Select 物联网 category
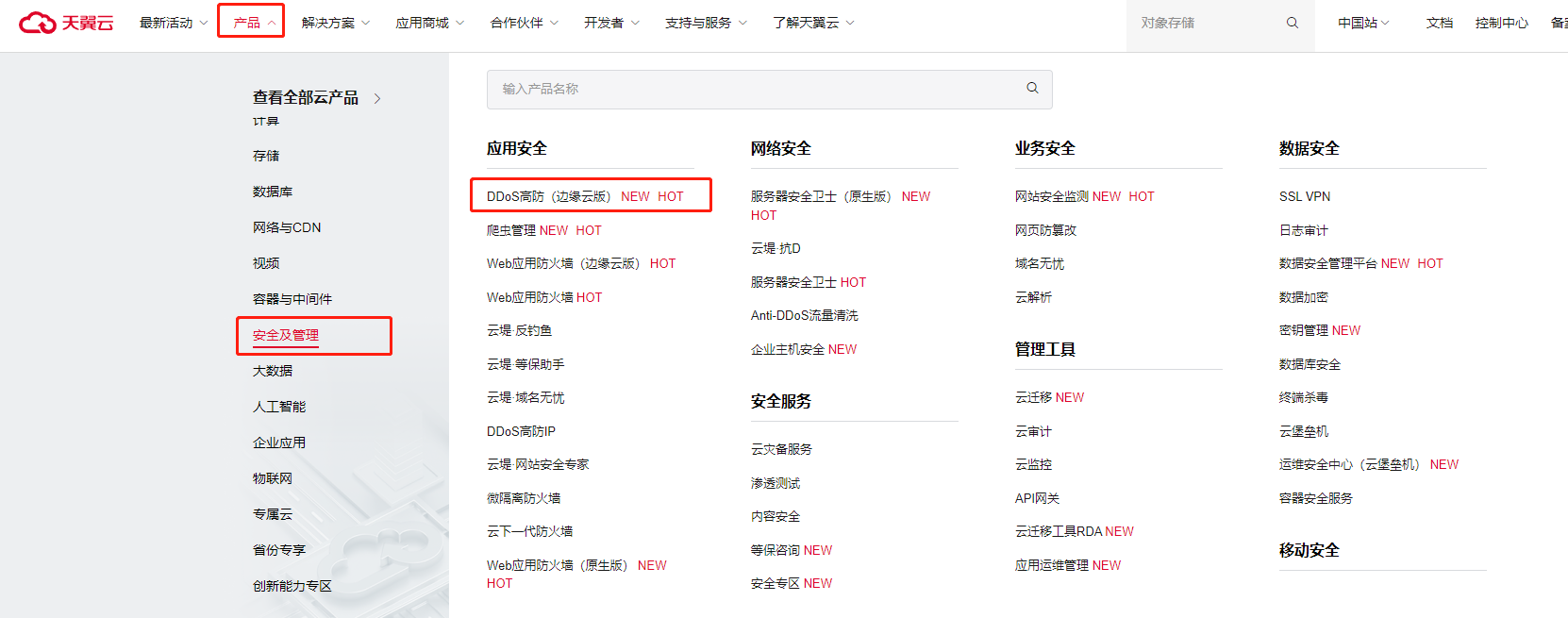 click(x=273, y=478)
